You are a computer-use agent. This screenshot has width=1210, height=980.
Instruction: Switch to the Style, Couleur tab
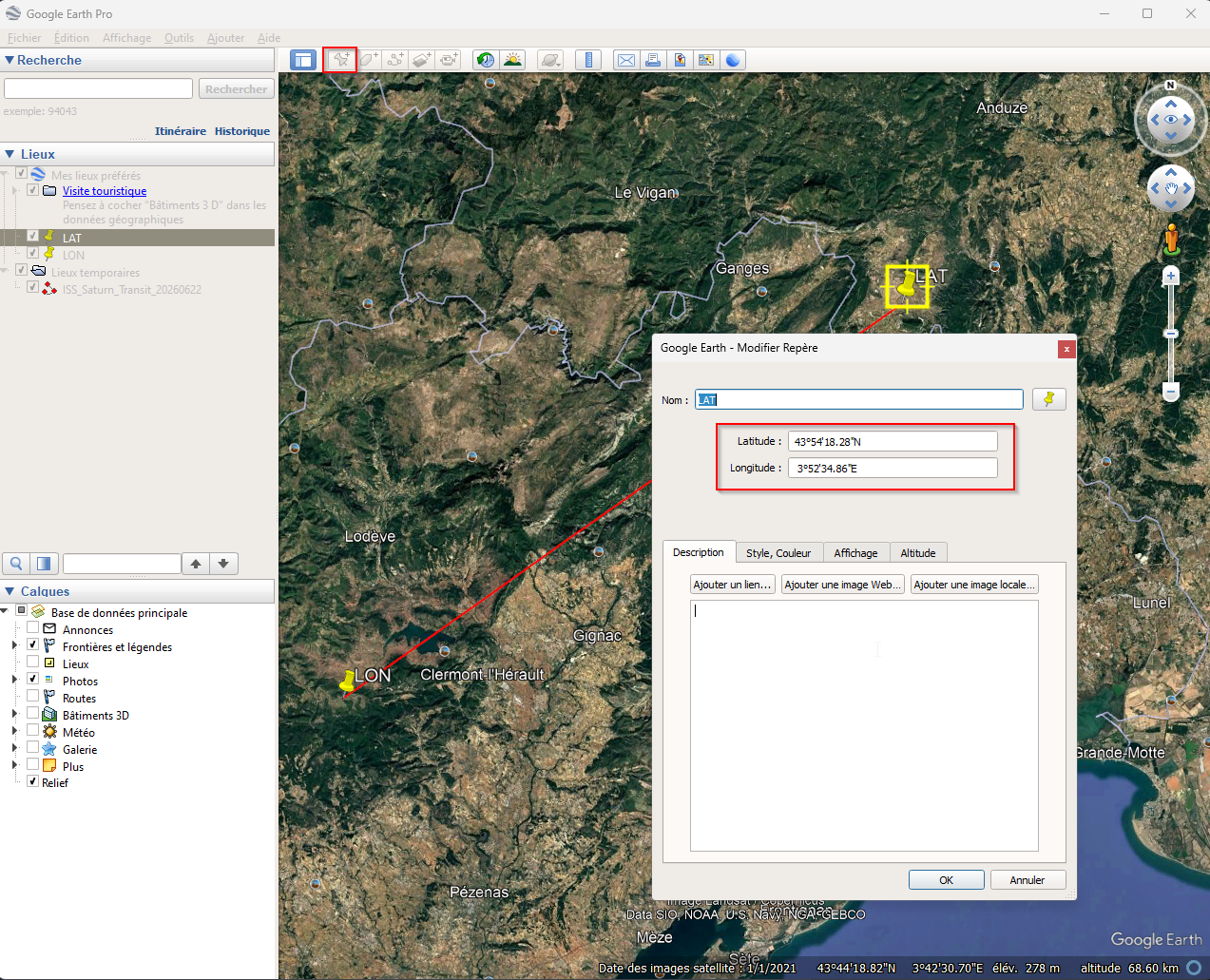click(778, 553)
